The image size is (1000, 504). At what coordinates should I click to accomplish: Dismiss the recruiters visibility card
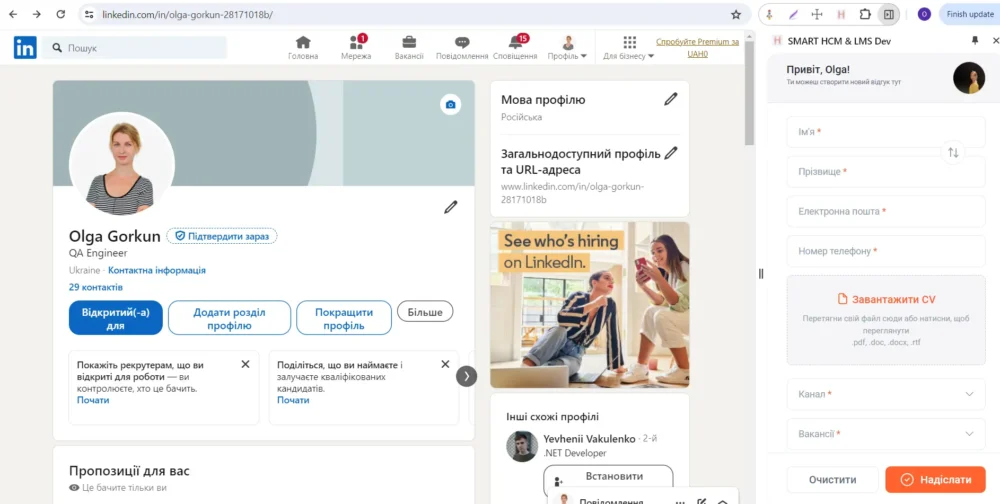point(245,364)
